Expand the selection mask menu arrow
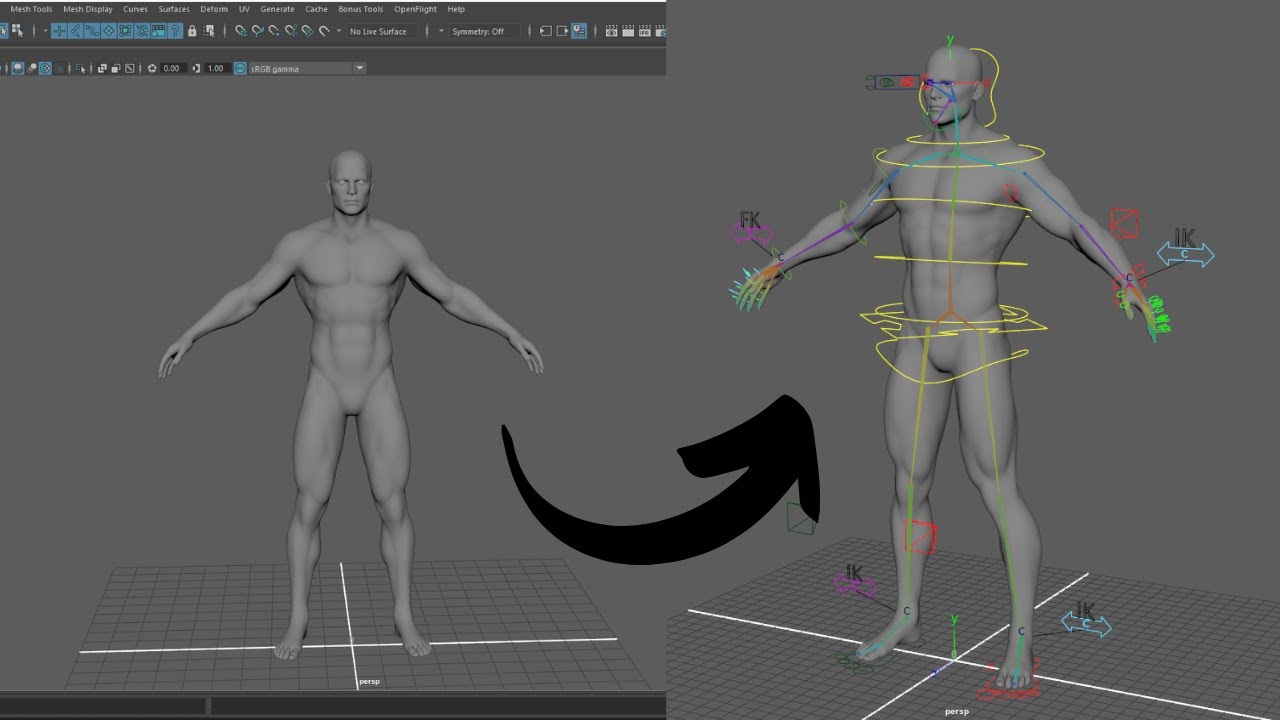Image resolution: width=1280 pixels, height=720 pixels. pyautogui.click(x=45, y=31)
